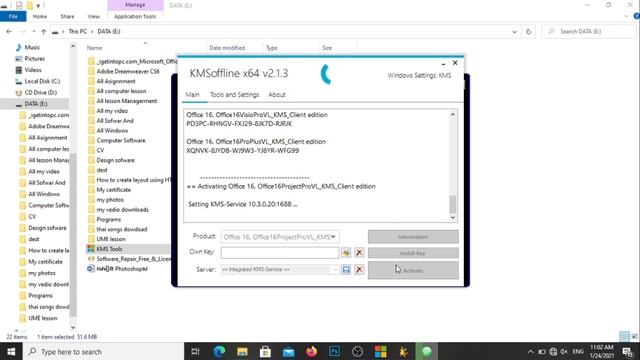640x360 pixels.
Task: Select the My certificate folder in file list
Action: 113,190
